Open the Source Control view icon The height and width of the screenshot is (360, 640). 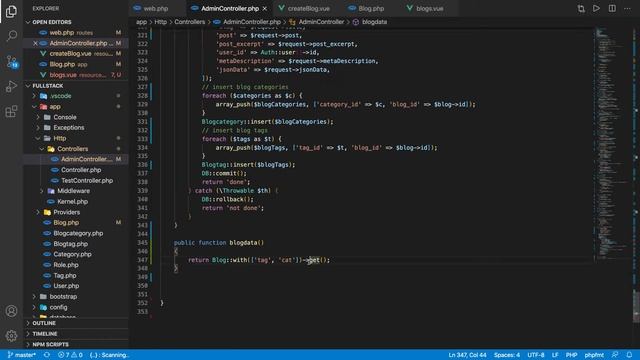tap(11, 62)
